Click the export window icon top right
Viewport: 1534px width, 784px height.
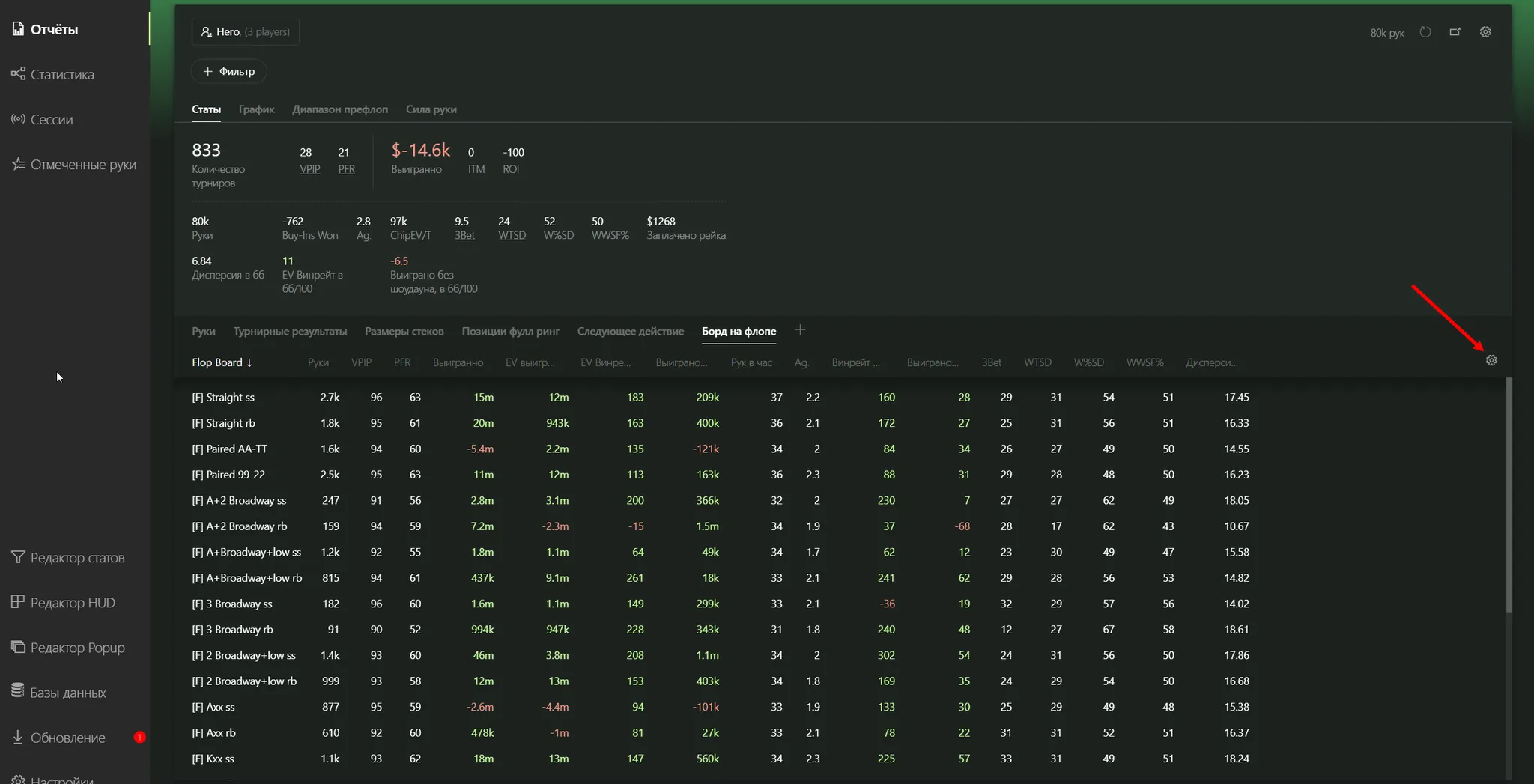(x=1455, y=32)
